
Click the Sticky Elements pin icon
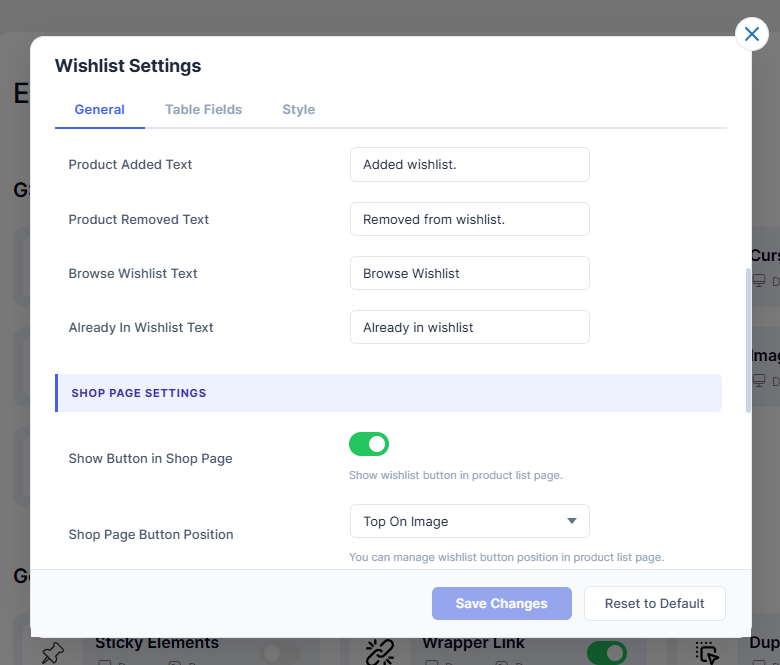[x=52, y=652]
